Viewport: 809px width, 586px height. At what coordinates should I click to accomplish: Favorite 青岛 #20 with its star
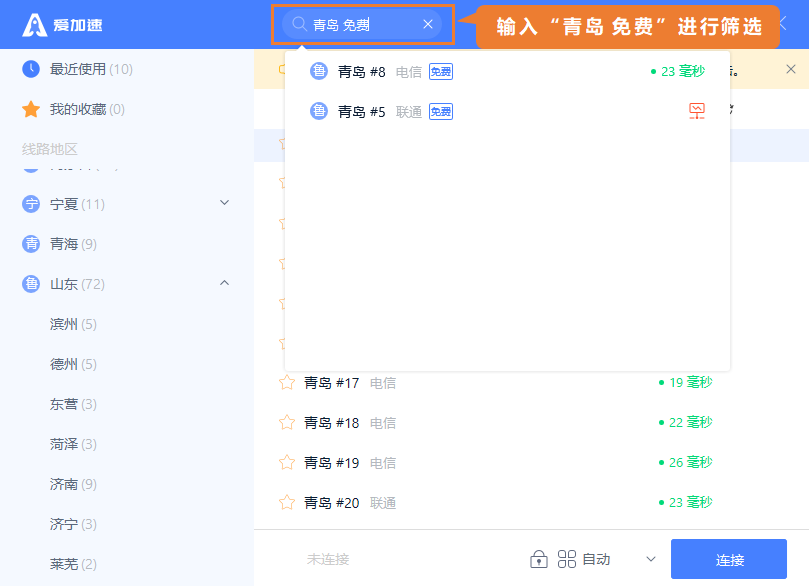click(287, 502)
